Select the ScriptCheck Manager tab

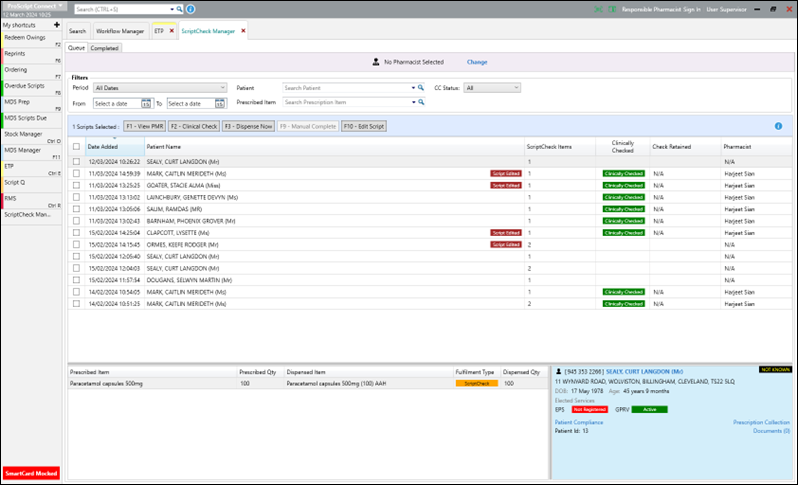pos(208,31)
